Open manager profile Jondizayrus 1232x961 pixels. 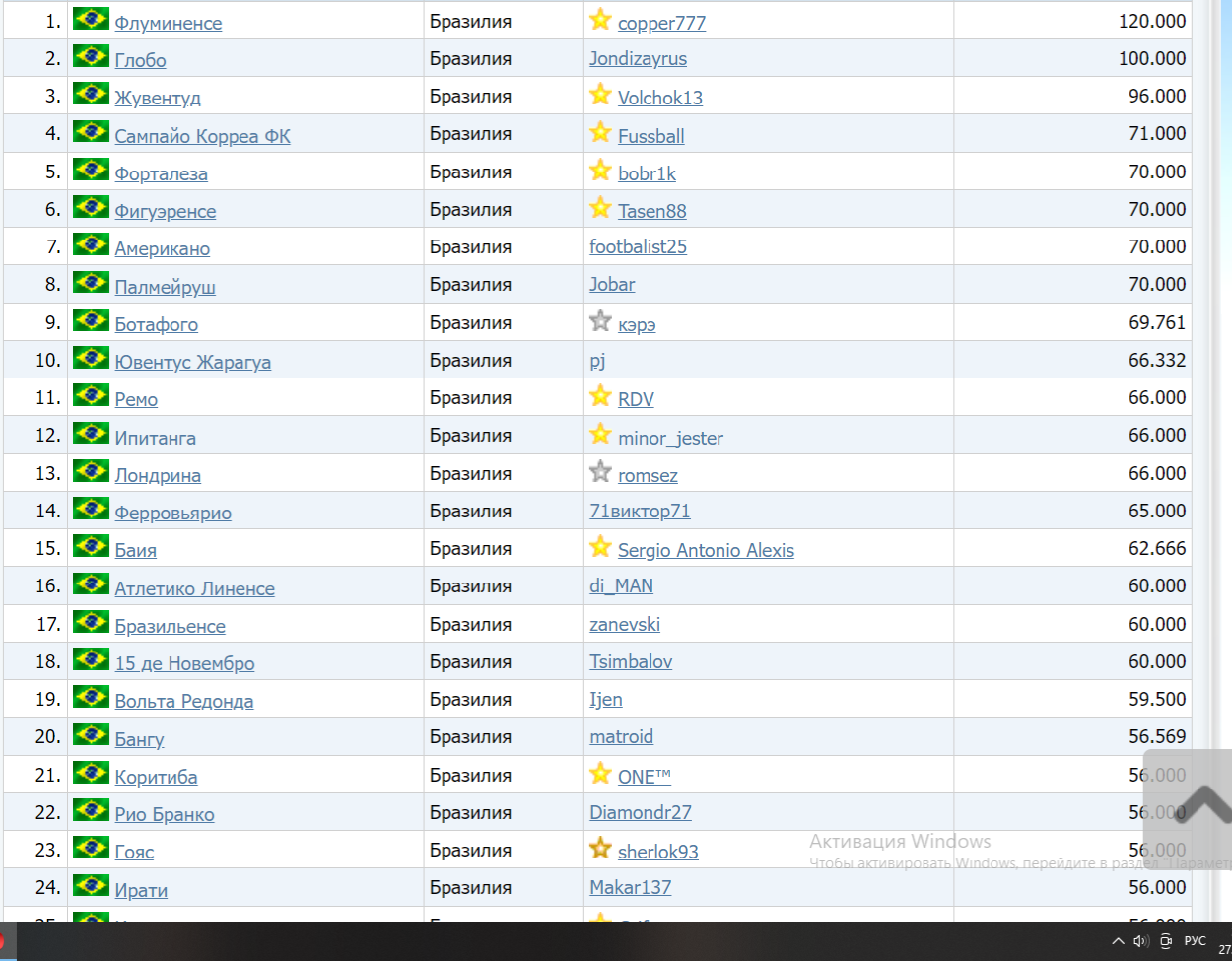tap(638, 59)
